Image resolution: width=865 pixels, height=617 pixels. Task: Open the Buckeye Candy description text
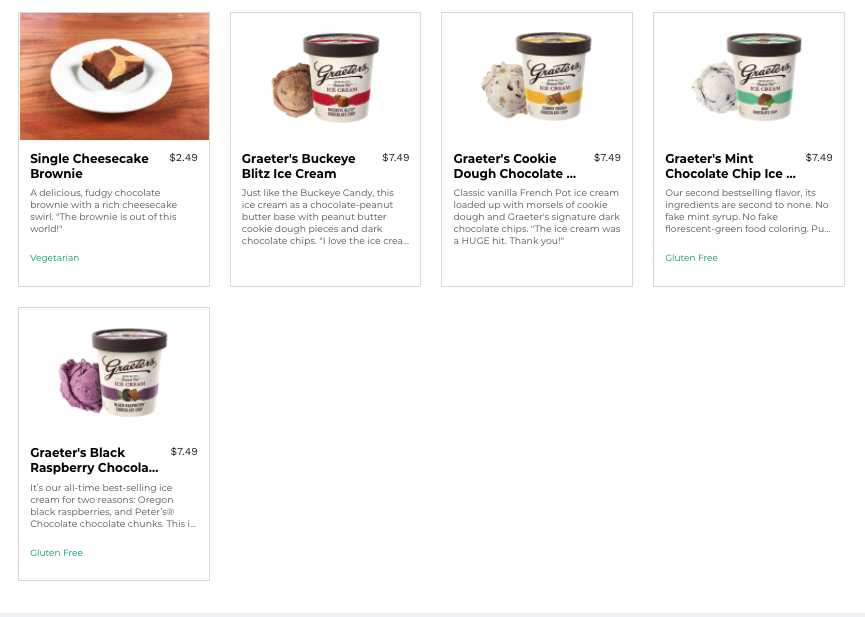click(325, 217)
